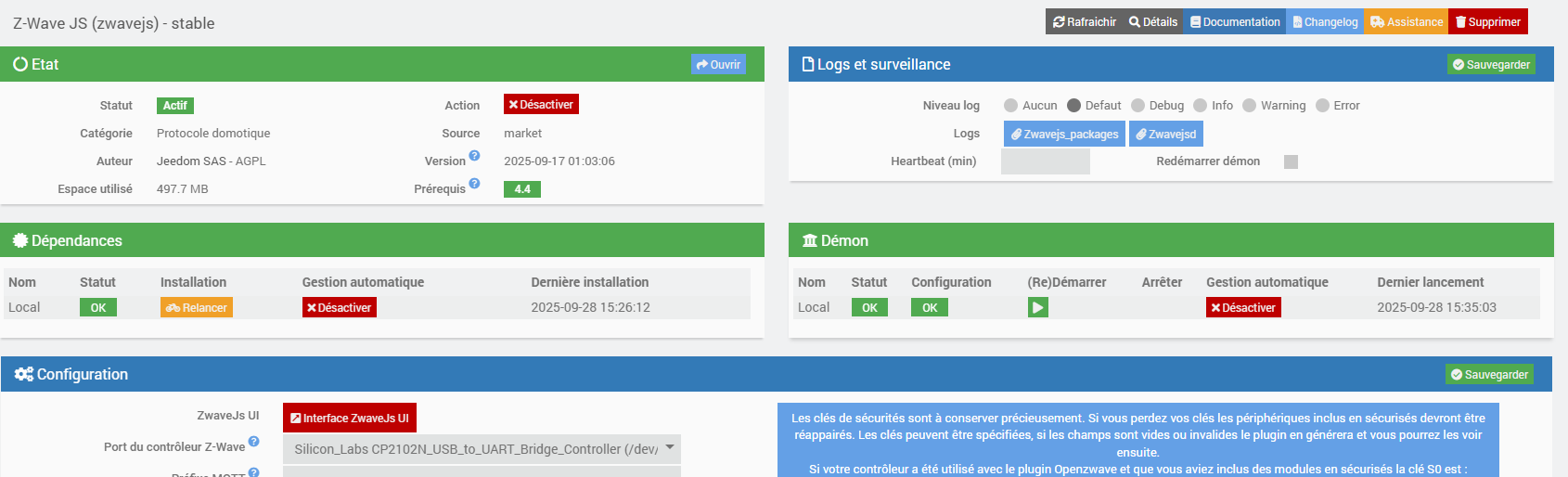This screenshot has width=1568, height=477.
Task: Select Info log level
Action: pyautogui.click(x=1201, y=106)
